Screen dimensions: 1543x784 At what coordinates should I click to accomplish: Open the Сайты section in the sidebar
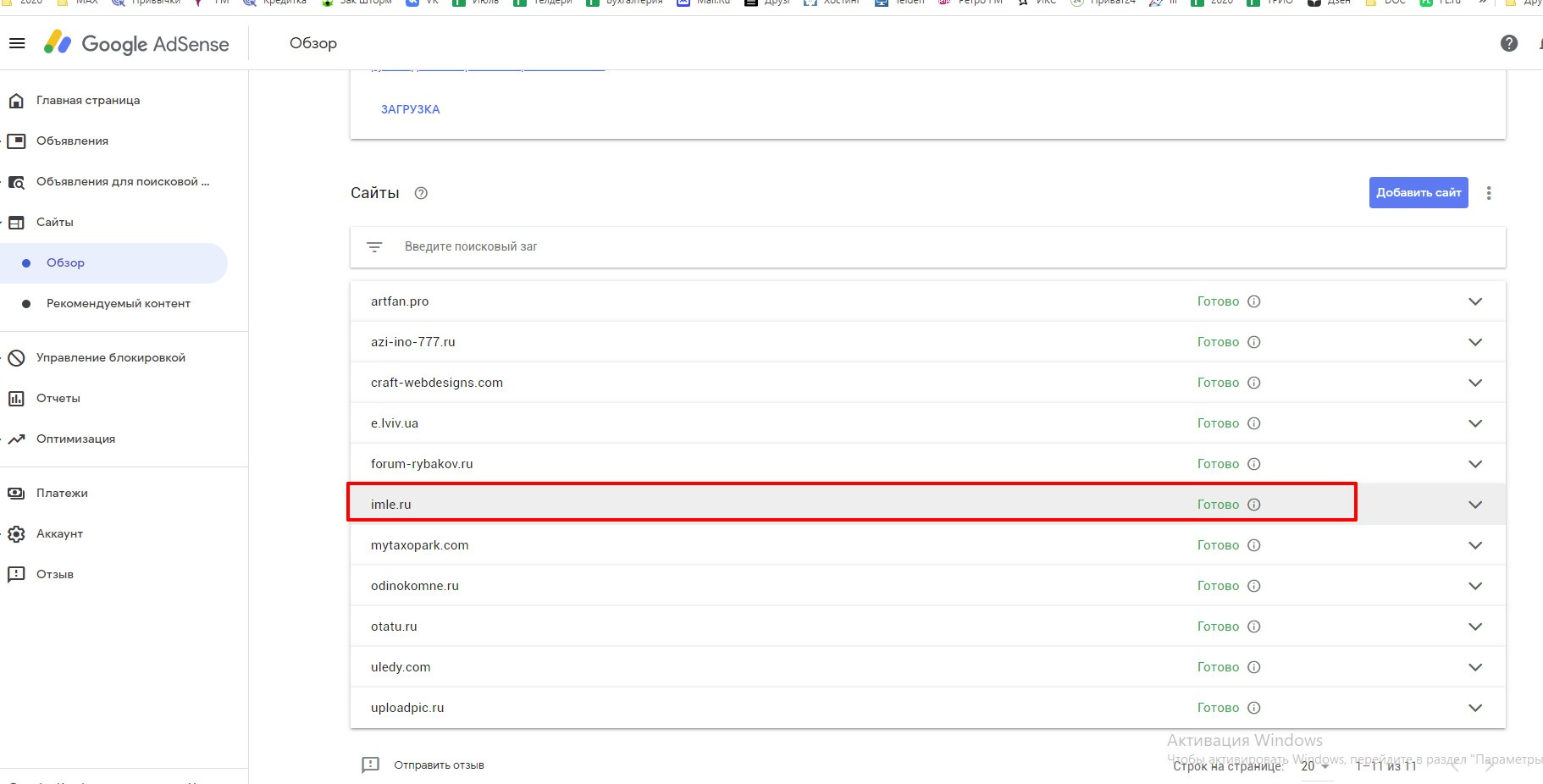coord(55,223)
